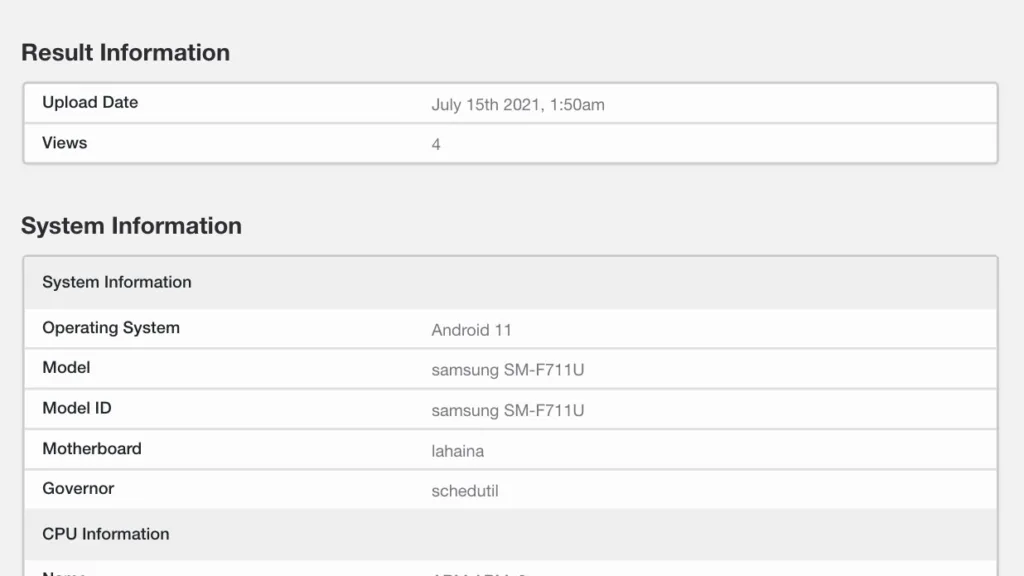Viewport: 1024px width, 576px height.
Task: Click the Views label
Action: (x=65, y=143)
